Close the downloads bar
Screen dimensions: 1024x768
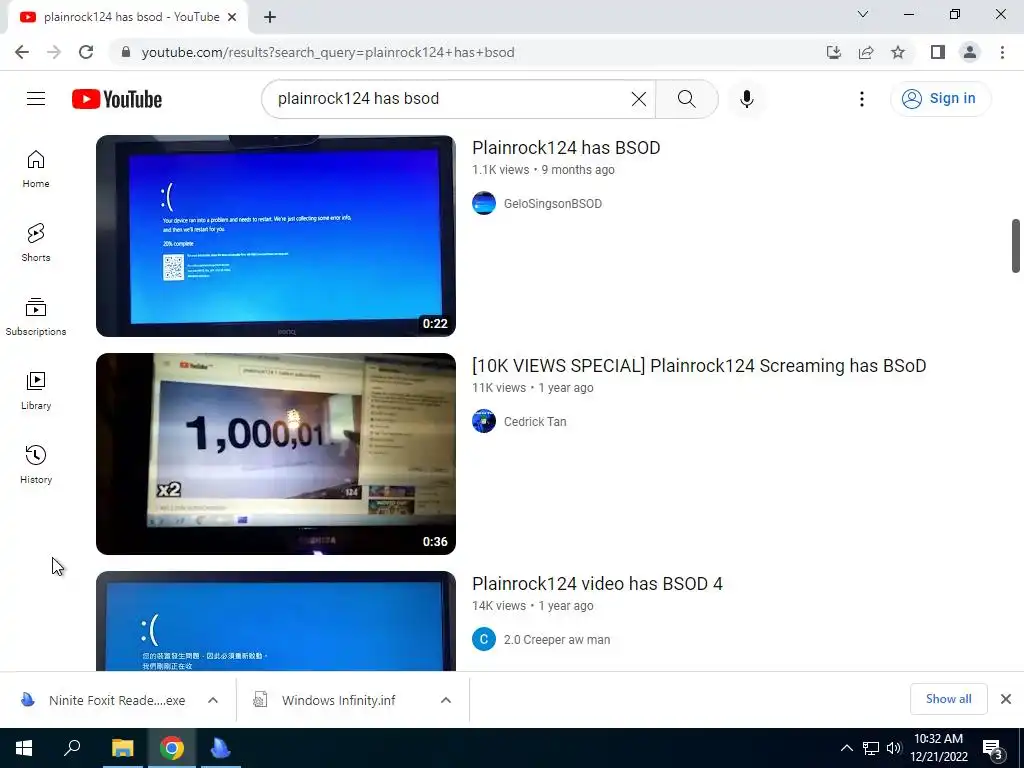tap(1006, 699)
